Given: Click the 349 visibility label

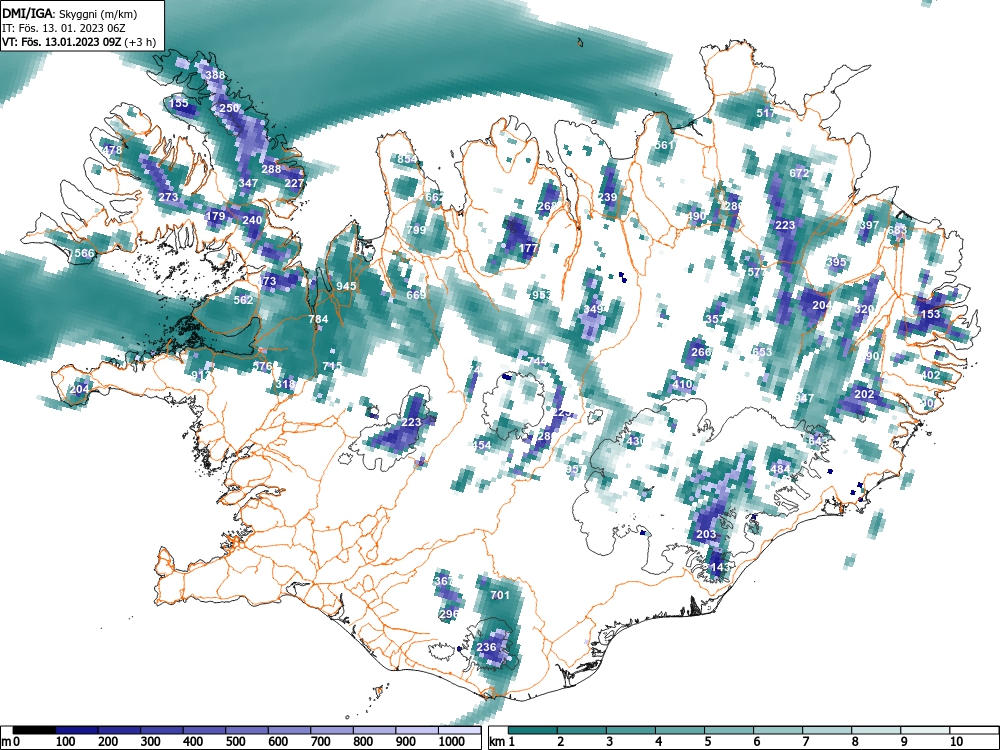Looking at the screenshot, I should coord(594,309).
